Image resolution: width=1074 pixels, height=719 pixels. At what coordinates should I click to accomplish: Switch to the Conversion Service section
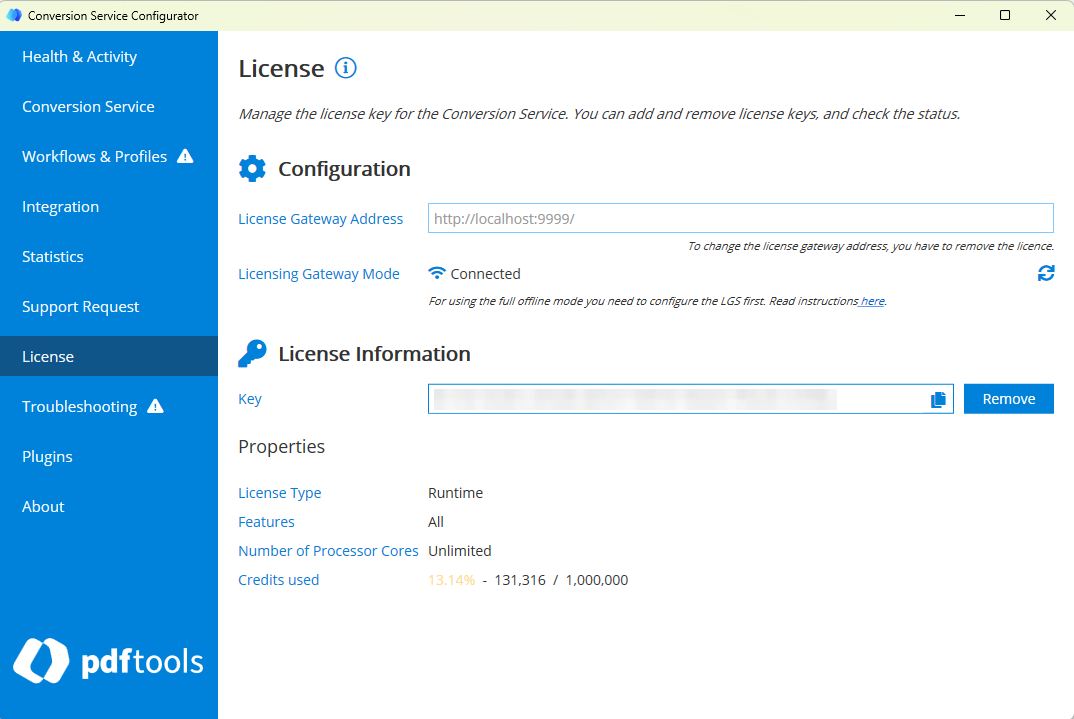click(x=88, y=106)
